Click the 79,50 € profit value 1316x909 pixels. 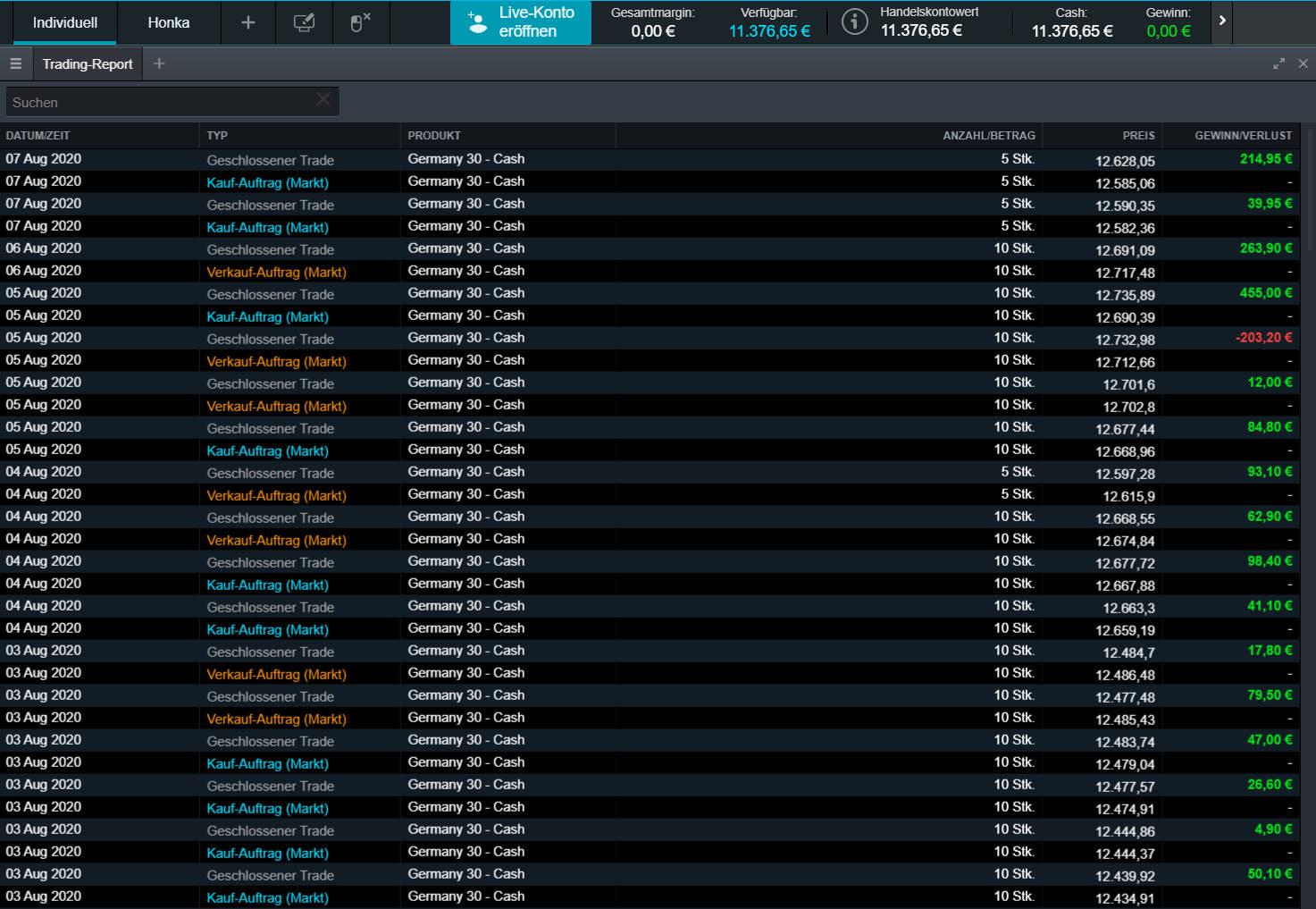(x=1270, y=695)
